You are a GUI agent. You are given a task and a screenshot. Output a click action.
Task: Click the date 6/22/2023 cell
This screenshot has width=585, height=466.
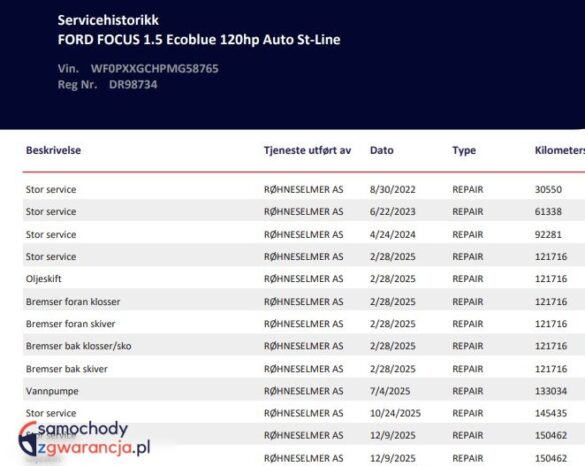click(x=392, y=212)
